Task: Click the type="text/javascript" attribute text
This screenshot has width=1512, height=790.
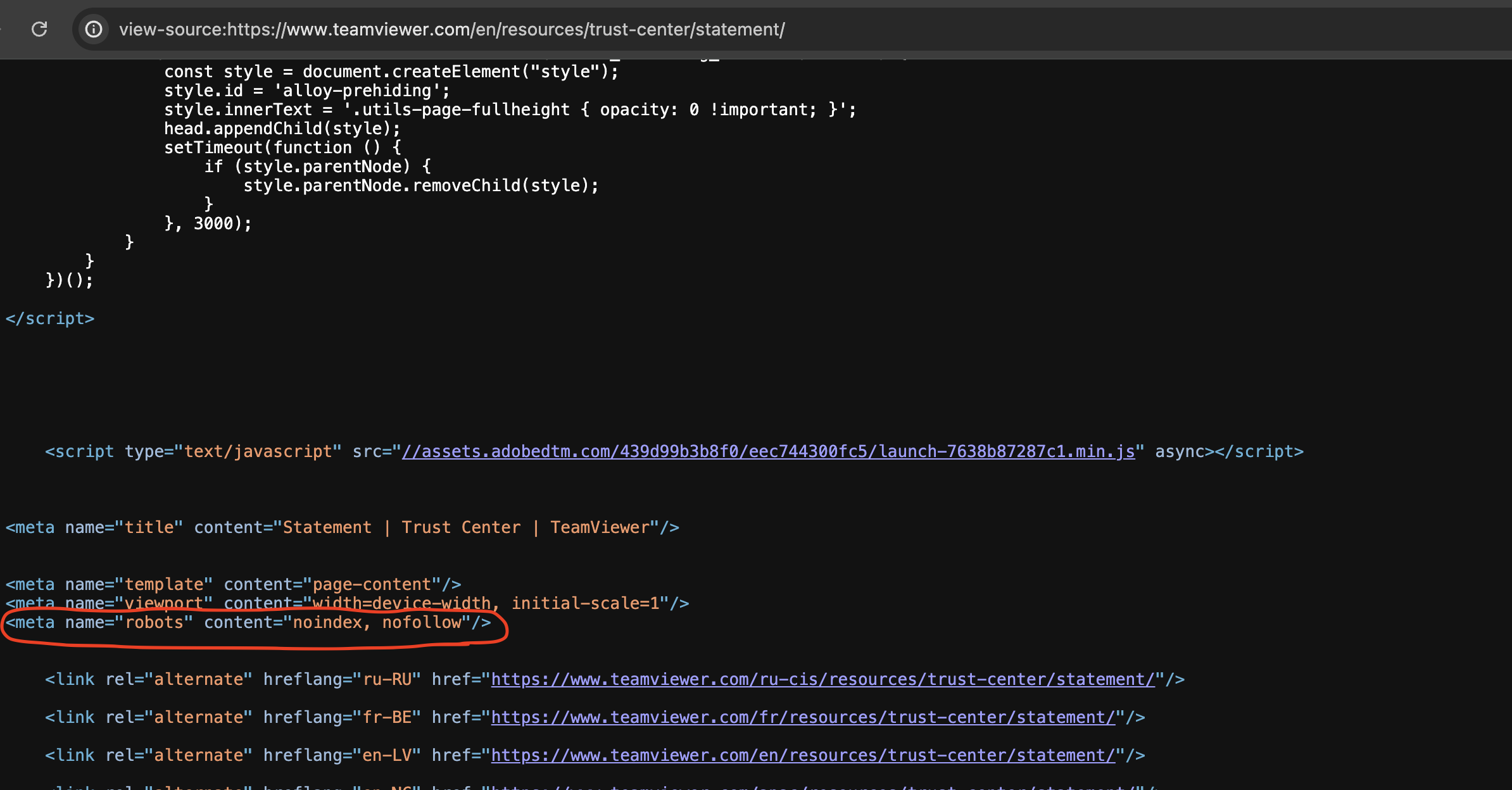Action: pyautogui.click(x=233, y=451)
